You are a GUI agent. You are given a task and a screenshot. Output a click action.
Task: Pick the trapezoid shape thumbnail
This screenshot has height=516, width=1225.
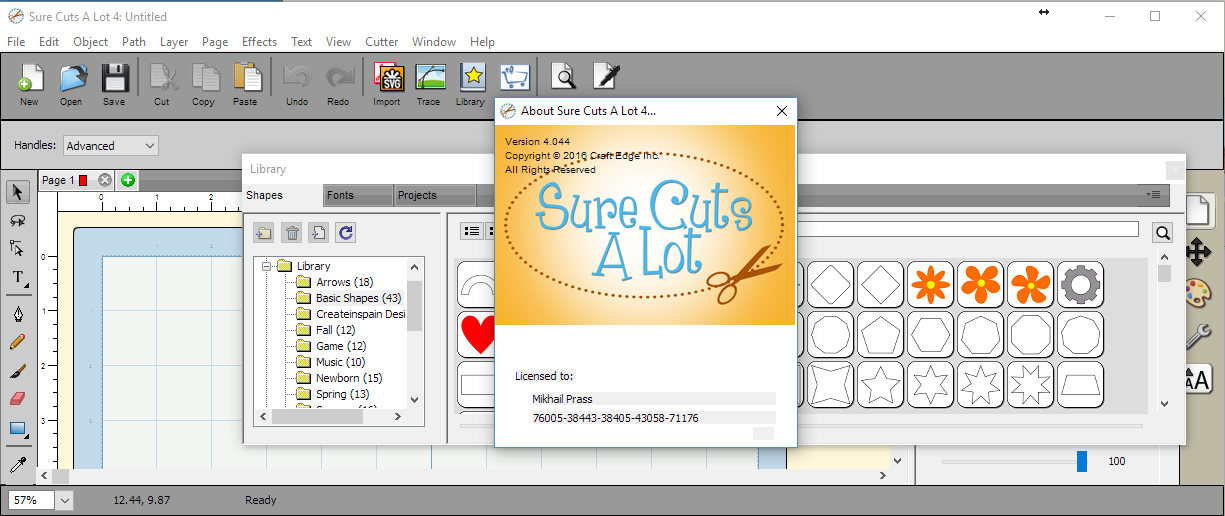pos(1080,384)
